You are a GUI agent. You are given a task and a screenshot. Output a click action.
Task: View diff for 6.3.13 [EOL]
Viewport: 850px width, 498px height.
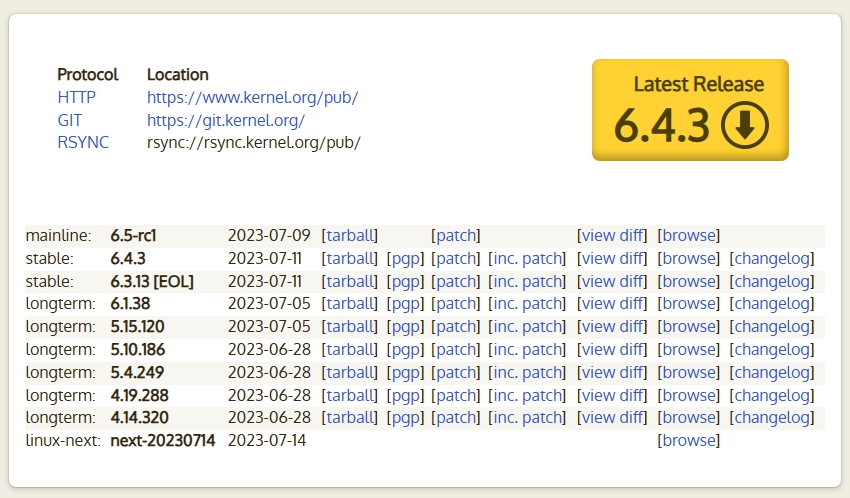(x=612, y=282)
